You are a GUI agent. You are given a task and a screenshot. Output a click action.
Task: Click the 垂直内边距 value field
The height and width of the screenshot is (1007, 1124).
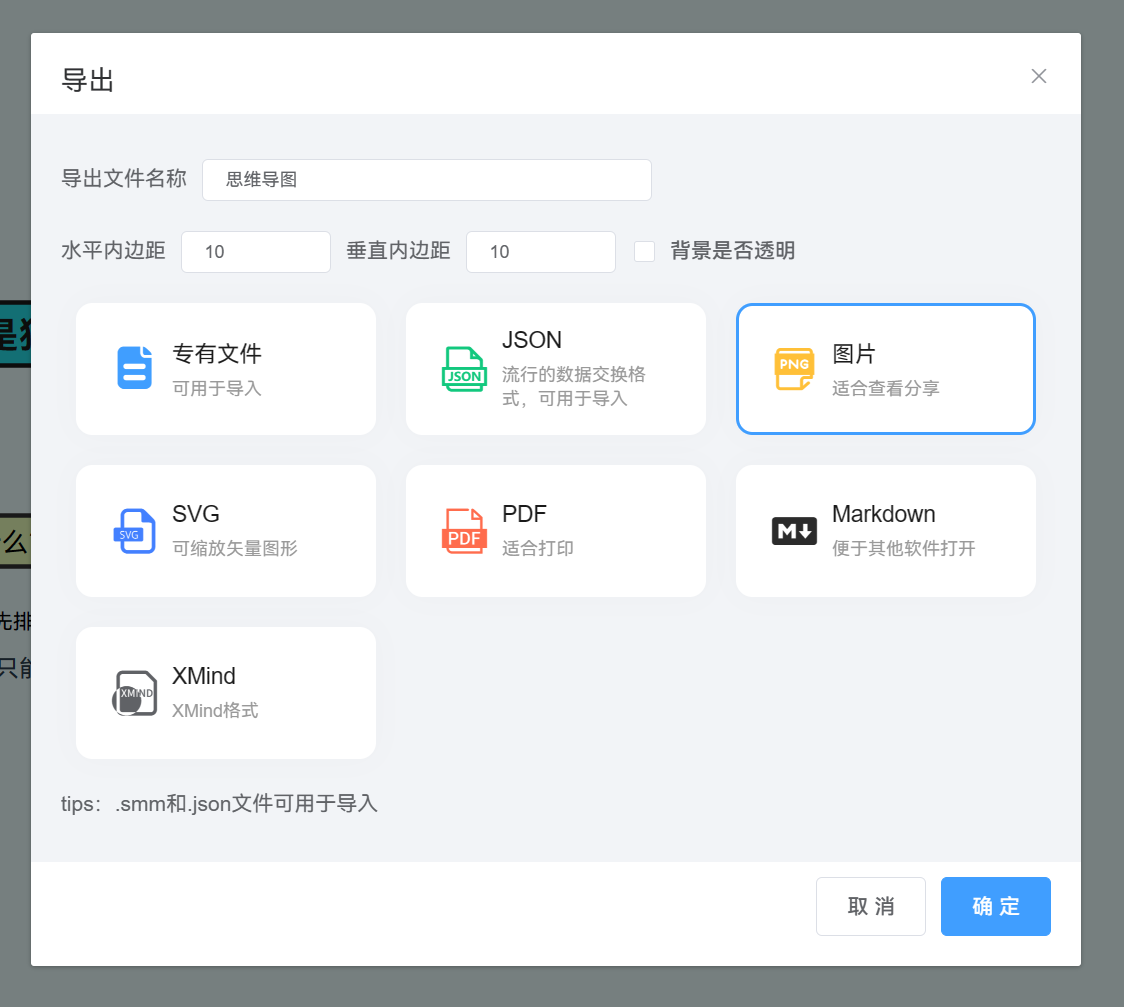541,252
